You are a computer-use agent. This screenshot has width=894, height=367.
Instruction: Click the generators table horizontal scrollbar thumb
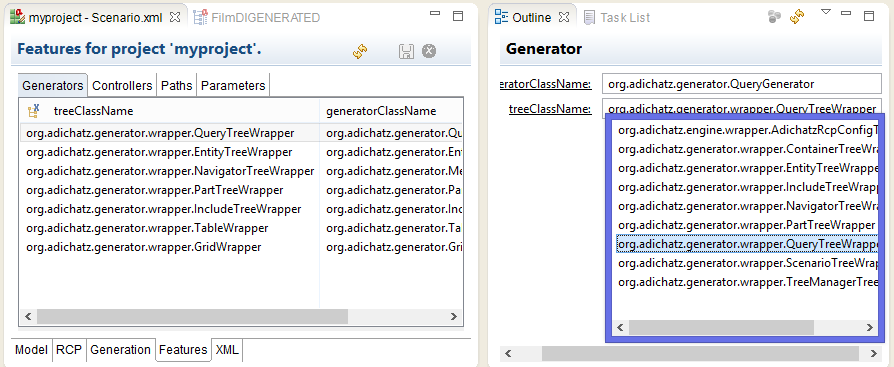192,316
